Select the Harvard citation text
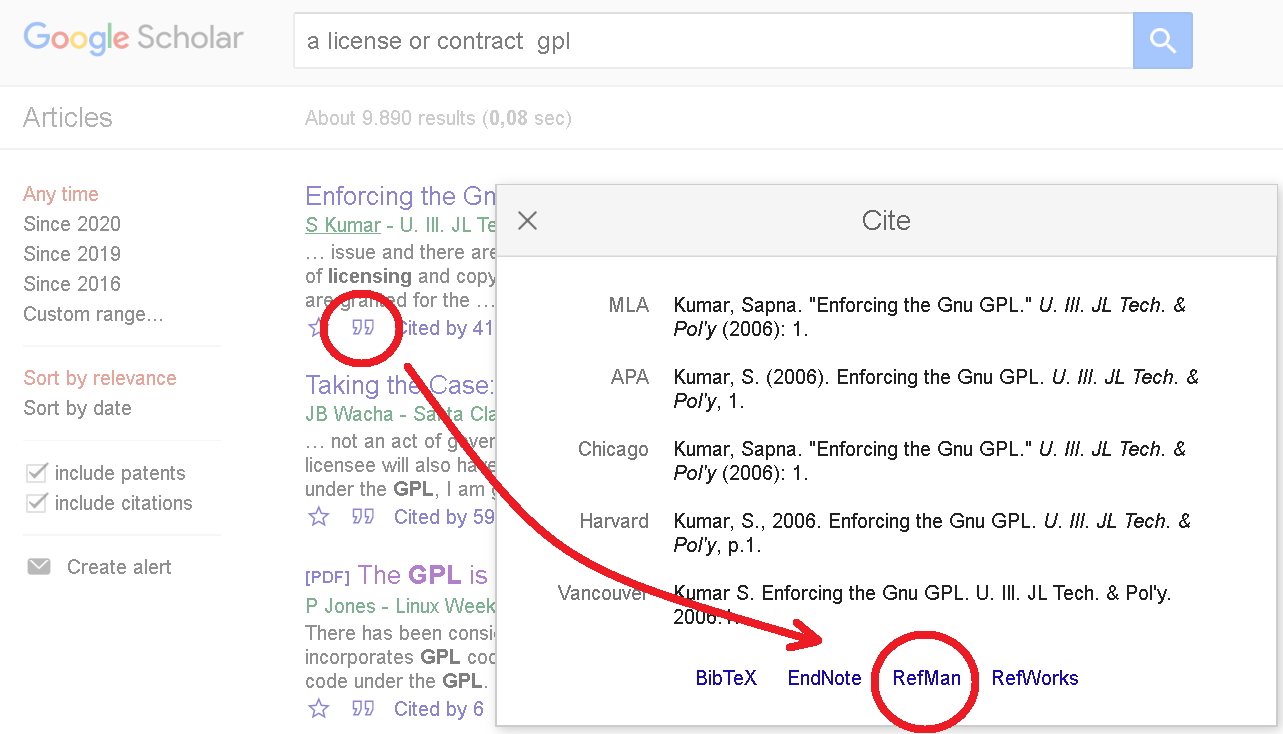 coord(933,533)
